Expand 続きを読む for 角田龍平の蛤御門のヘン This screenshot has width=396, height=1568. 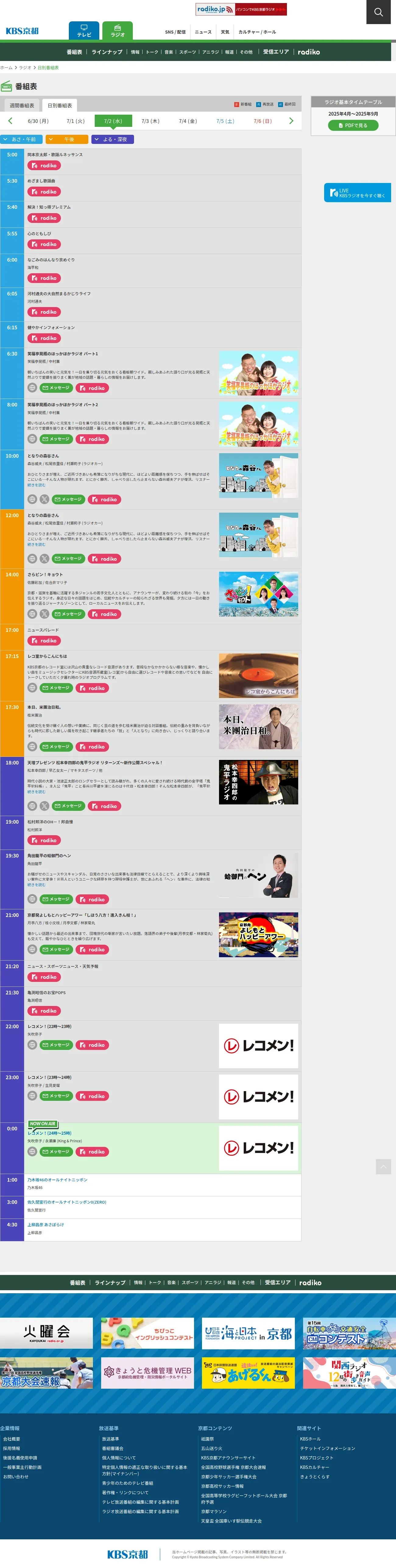pos(37,884)
